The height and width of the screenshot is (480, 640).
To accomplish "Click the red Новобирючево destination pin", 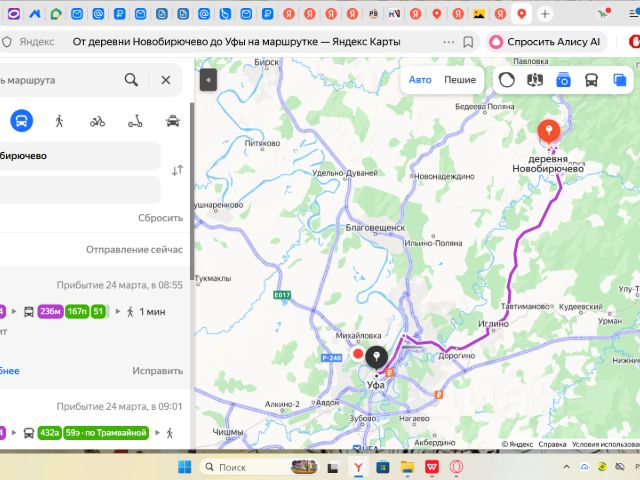I will point(549,131).
